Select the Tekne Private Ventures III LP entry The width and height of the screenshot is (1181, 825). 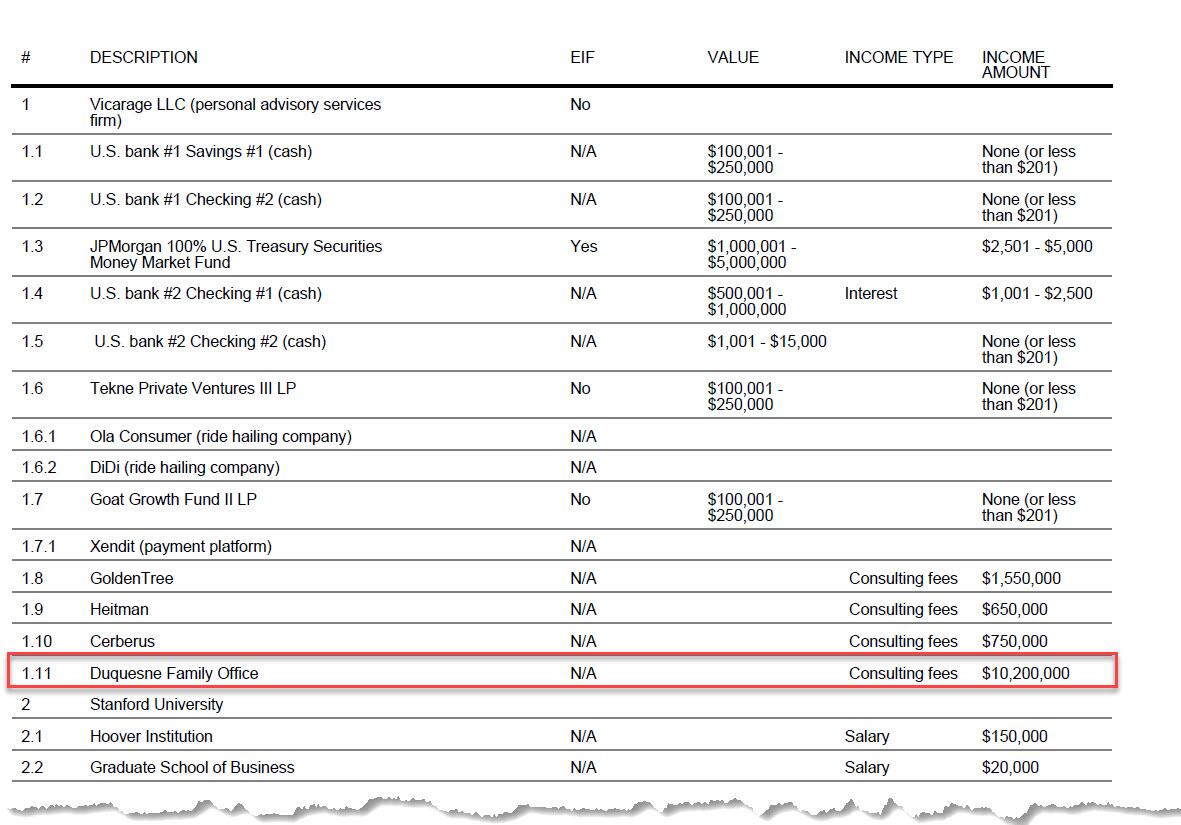click(193, 389)
